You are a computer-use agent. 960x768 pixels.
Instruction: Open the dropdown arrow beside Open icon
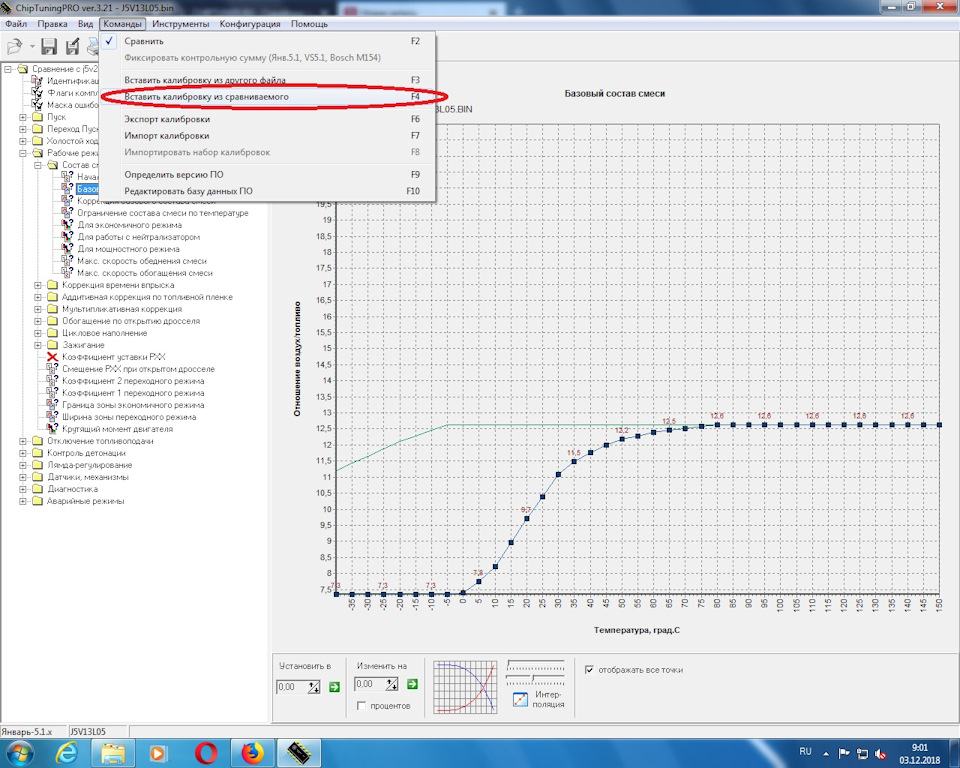[x=32, y=47]
